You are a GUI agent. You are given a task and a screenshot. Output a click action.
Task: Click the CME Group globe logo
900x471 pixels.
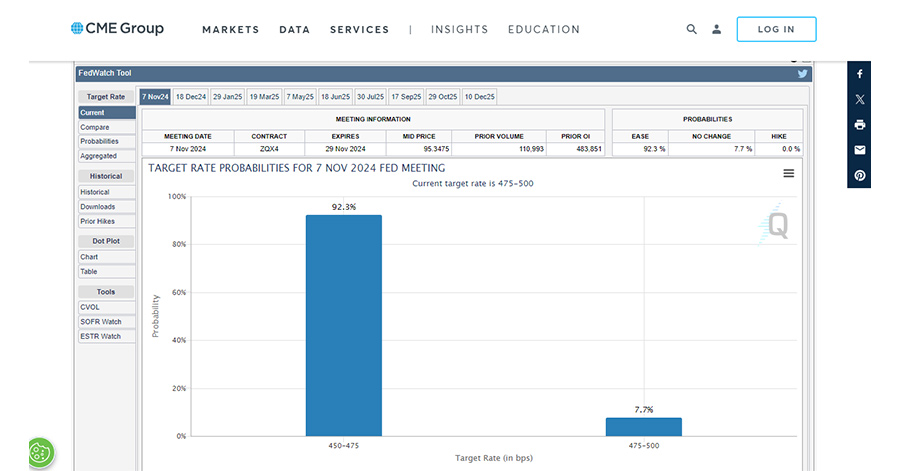[77, 29]
